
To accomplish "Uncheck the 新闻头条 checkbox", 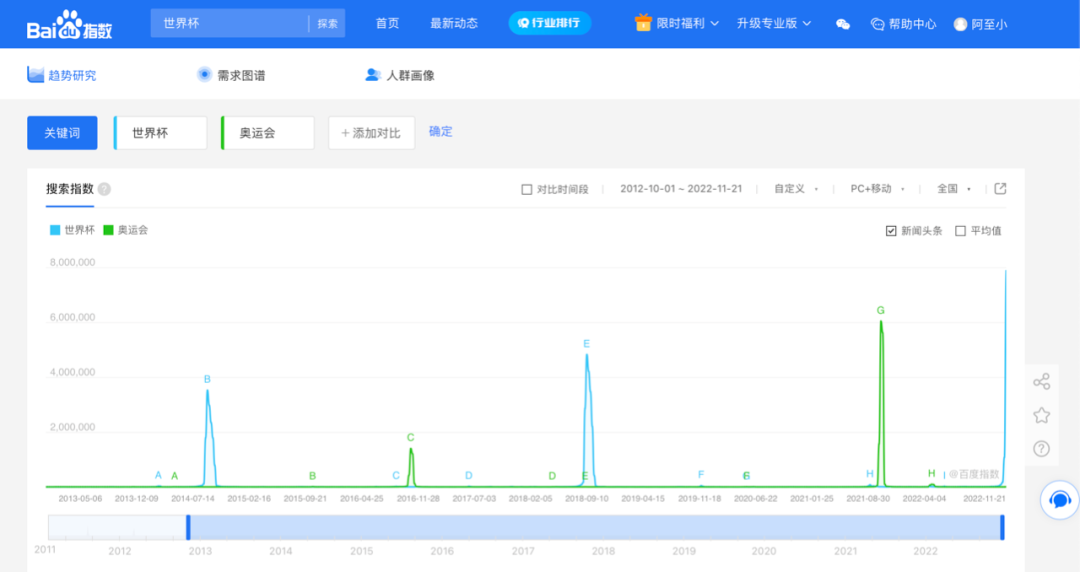I will (x=891, y=231).
